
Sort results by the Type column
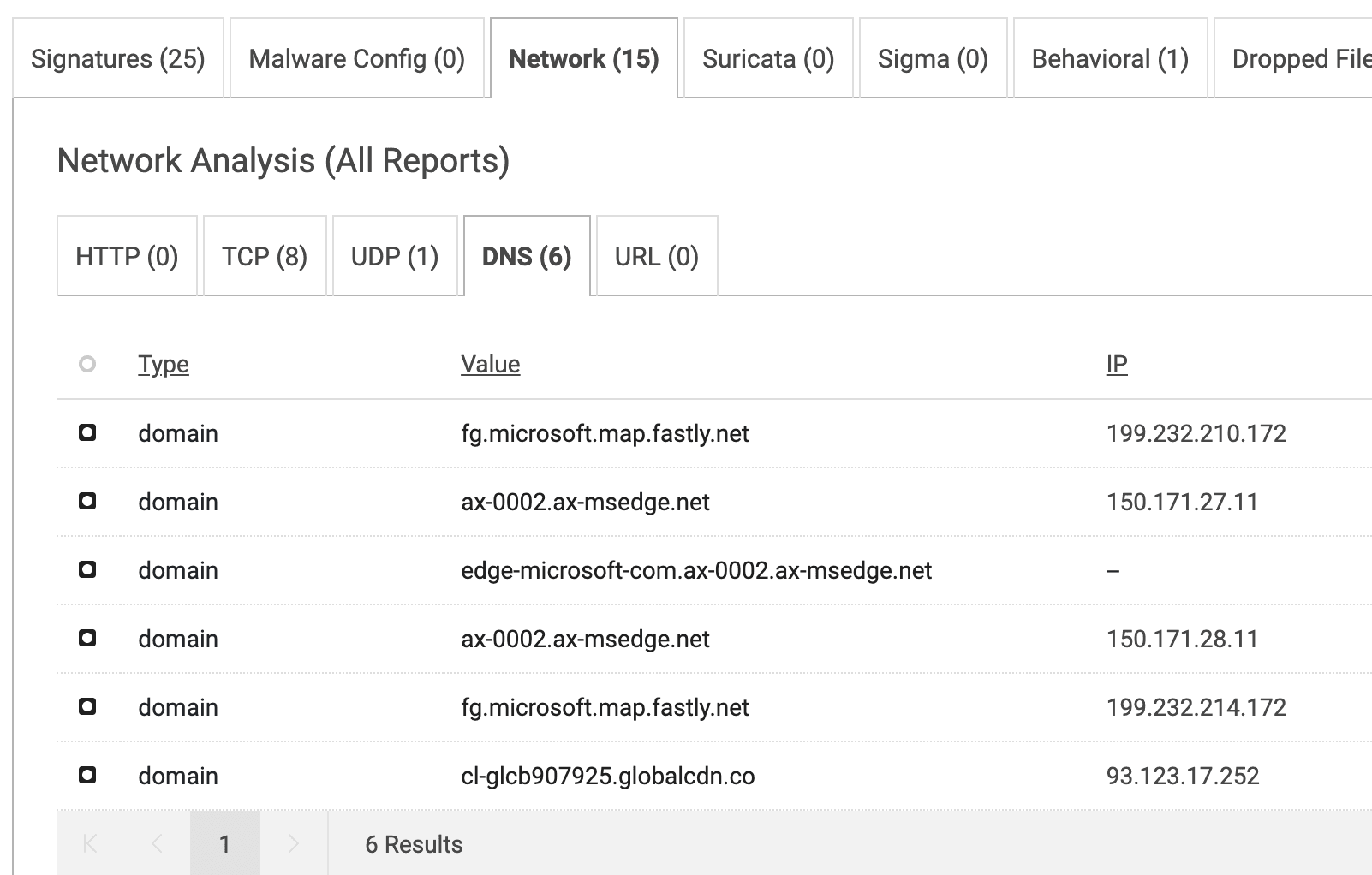164,364
